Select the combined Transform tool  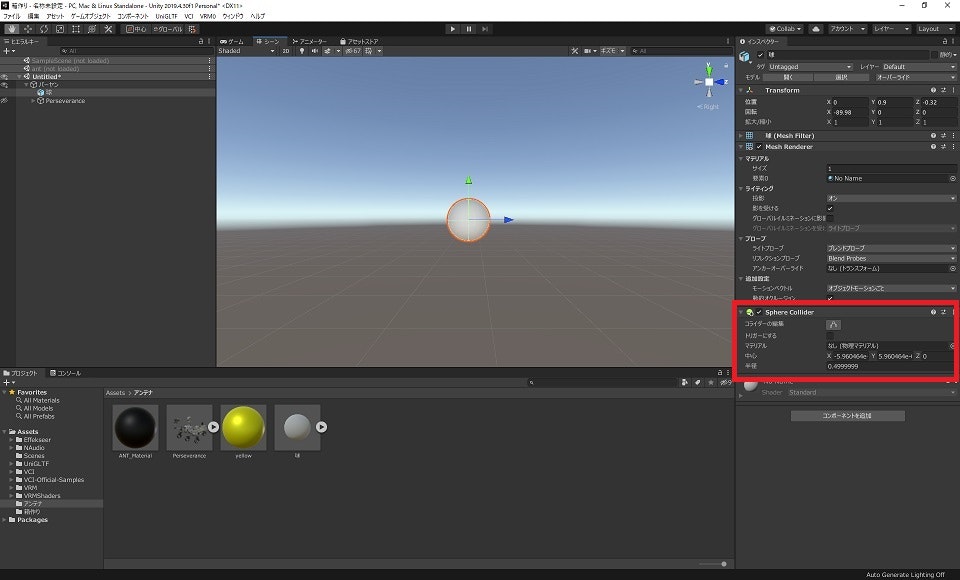(x=92, y=29)
